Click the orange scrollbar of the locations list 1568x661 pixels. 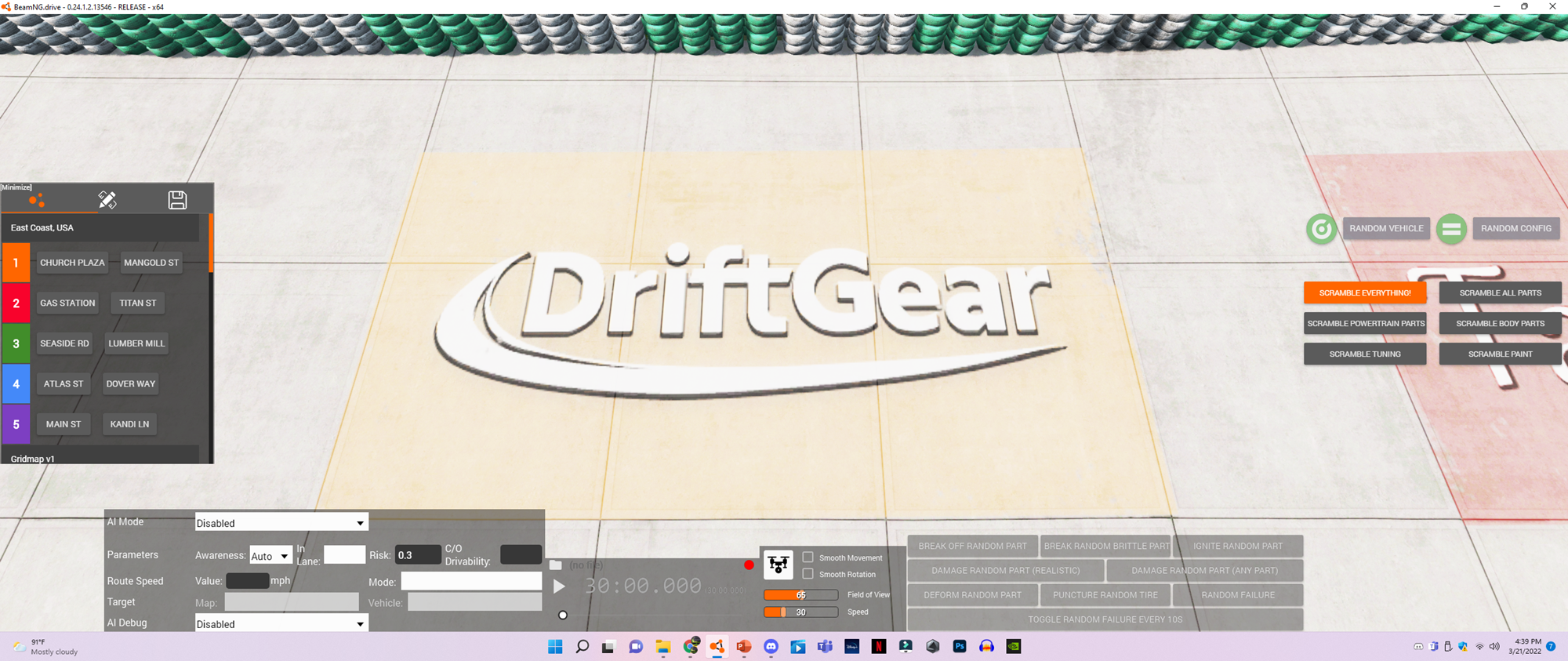point(211,243)
